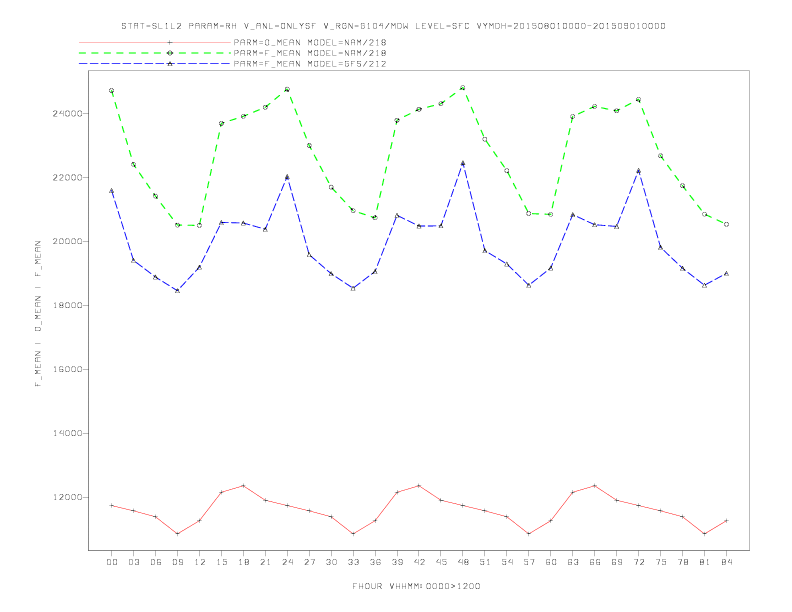Click blue GFS triangle marker at hour 72

coord(638,171)
